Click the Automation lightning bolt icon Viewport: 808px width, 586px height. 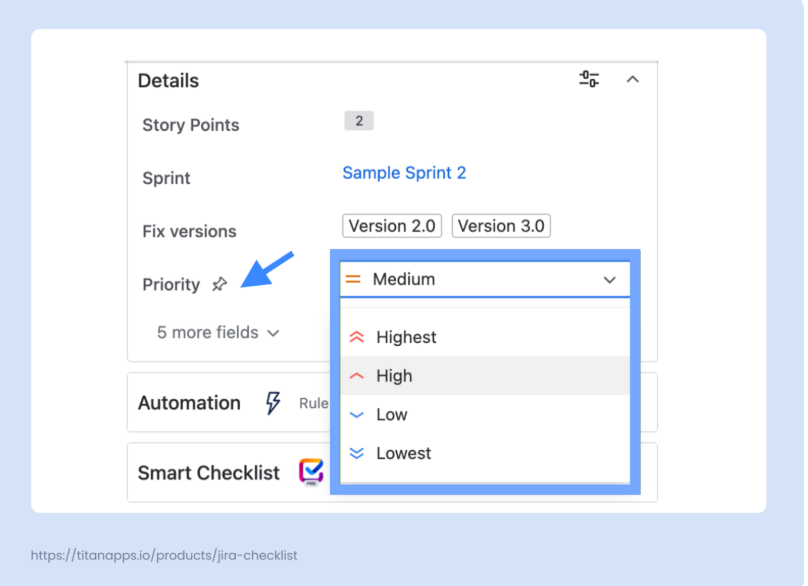click(x=272, y=403)
